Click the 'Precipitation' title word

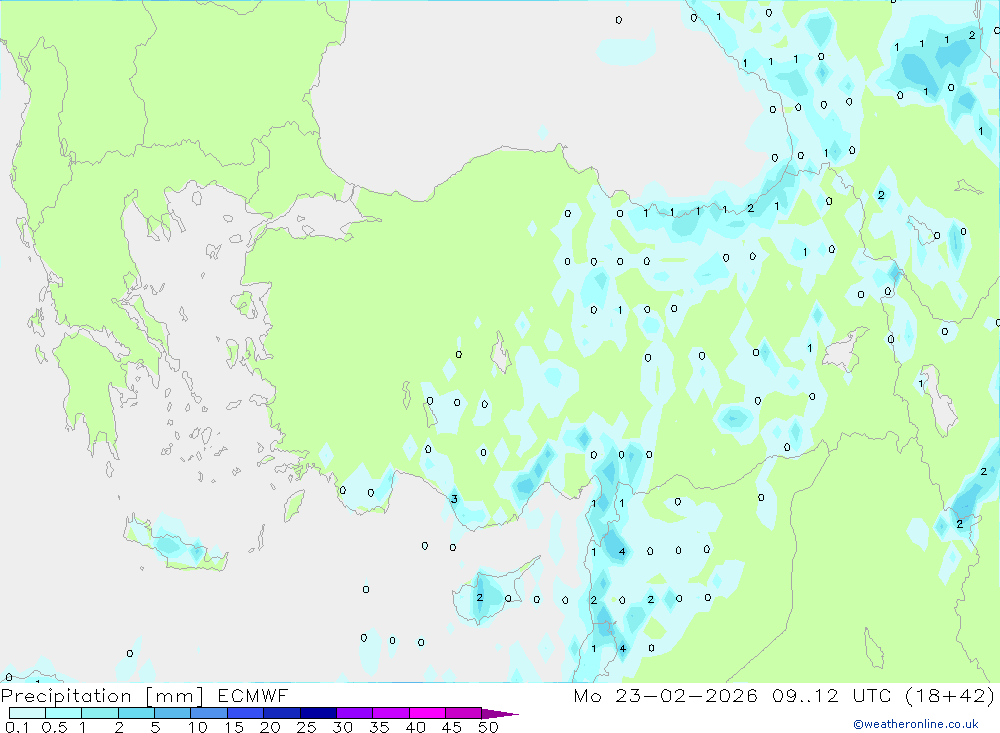66,695
